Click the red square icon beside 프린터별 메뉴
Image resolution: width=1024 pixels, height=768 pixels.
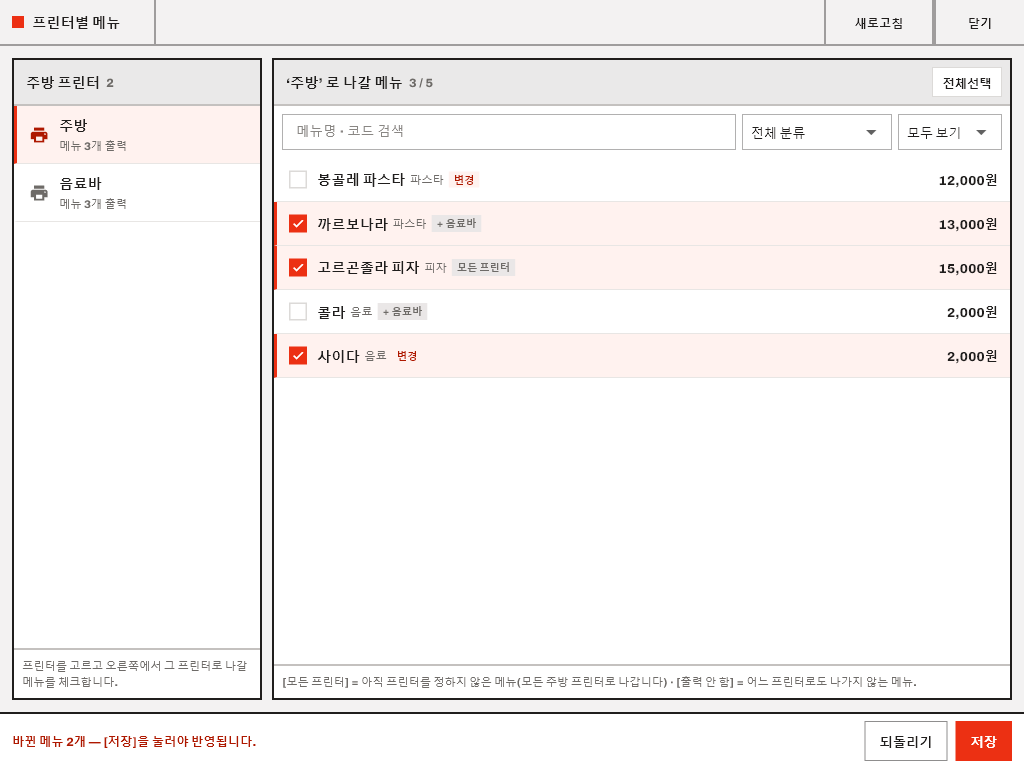pyautogui.click(x=18, y=22)
